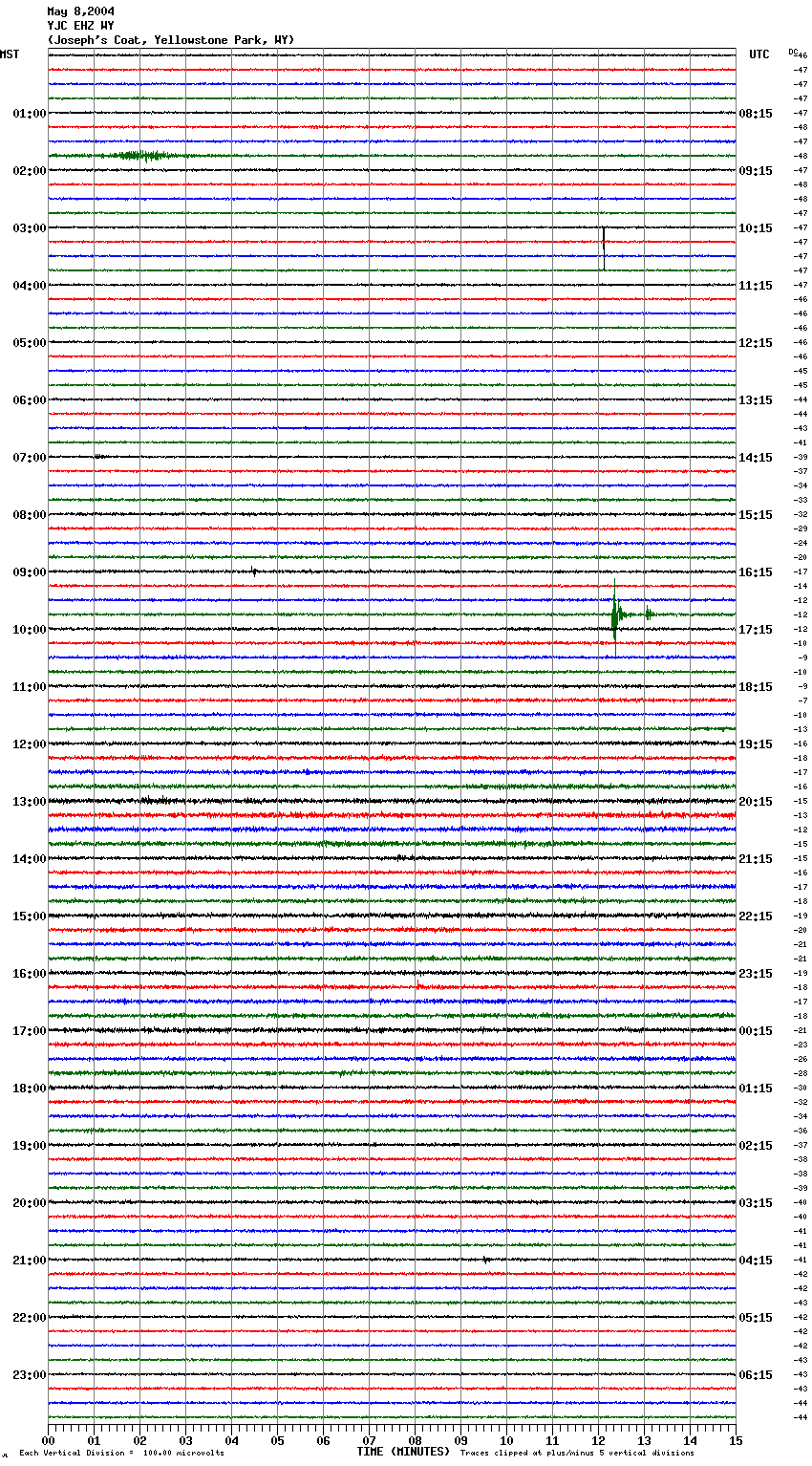Click the black vertical spike on the 03:00 trace
Image resolution: width=812 pixels, height=1466 pixels.
(x=604, y=248)
